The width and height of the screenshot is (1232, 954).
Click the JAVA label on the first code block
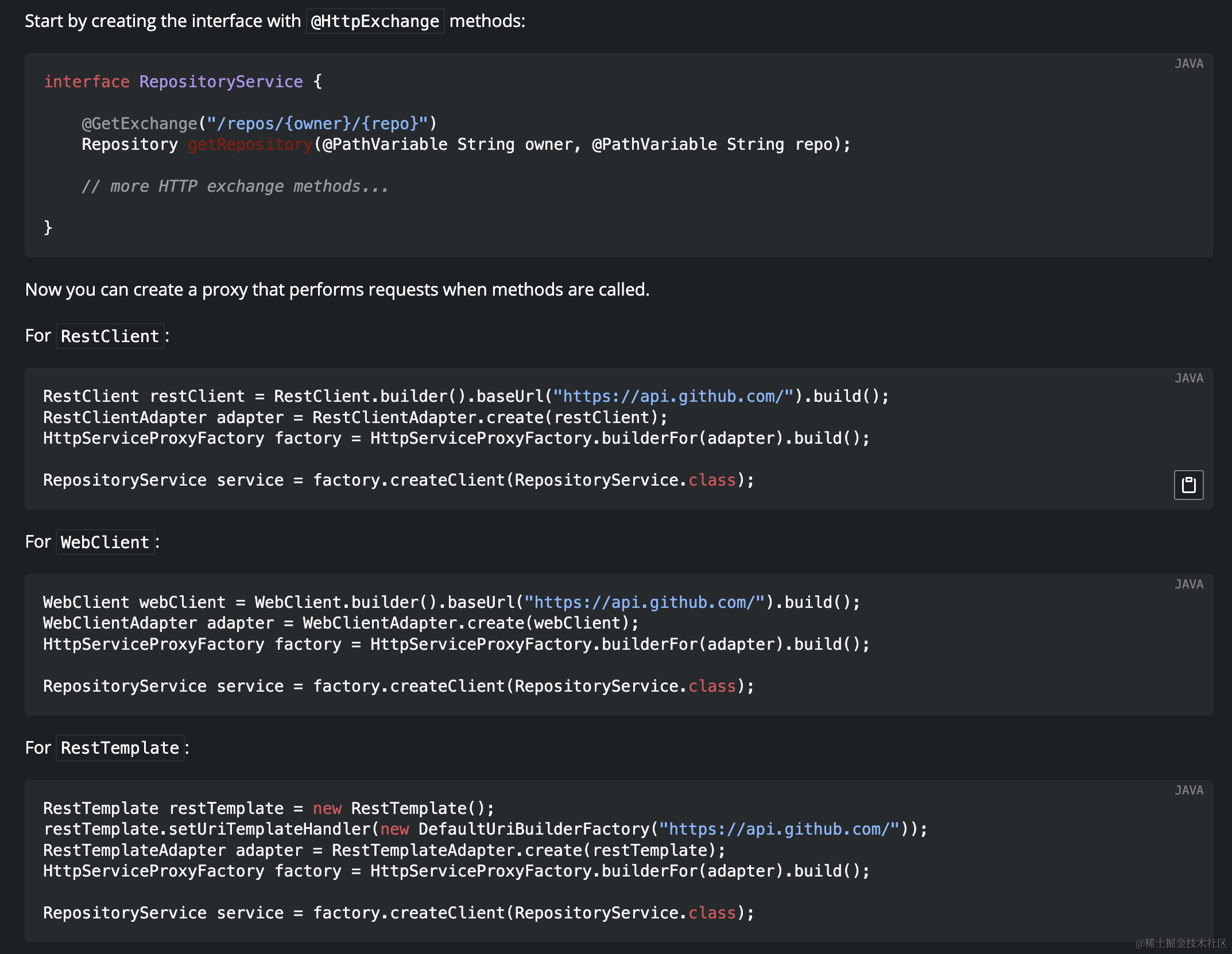coord(1190,64)
